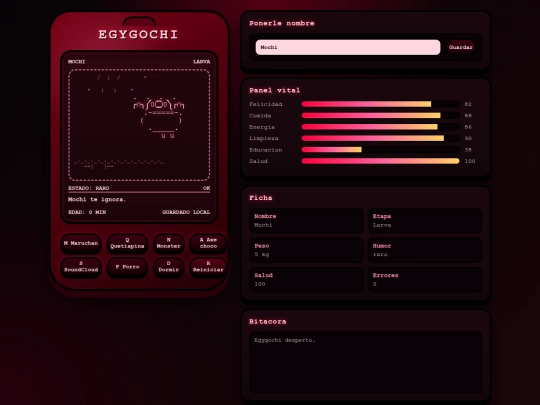Click the Educacion progress bar

coord(381,149)
